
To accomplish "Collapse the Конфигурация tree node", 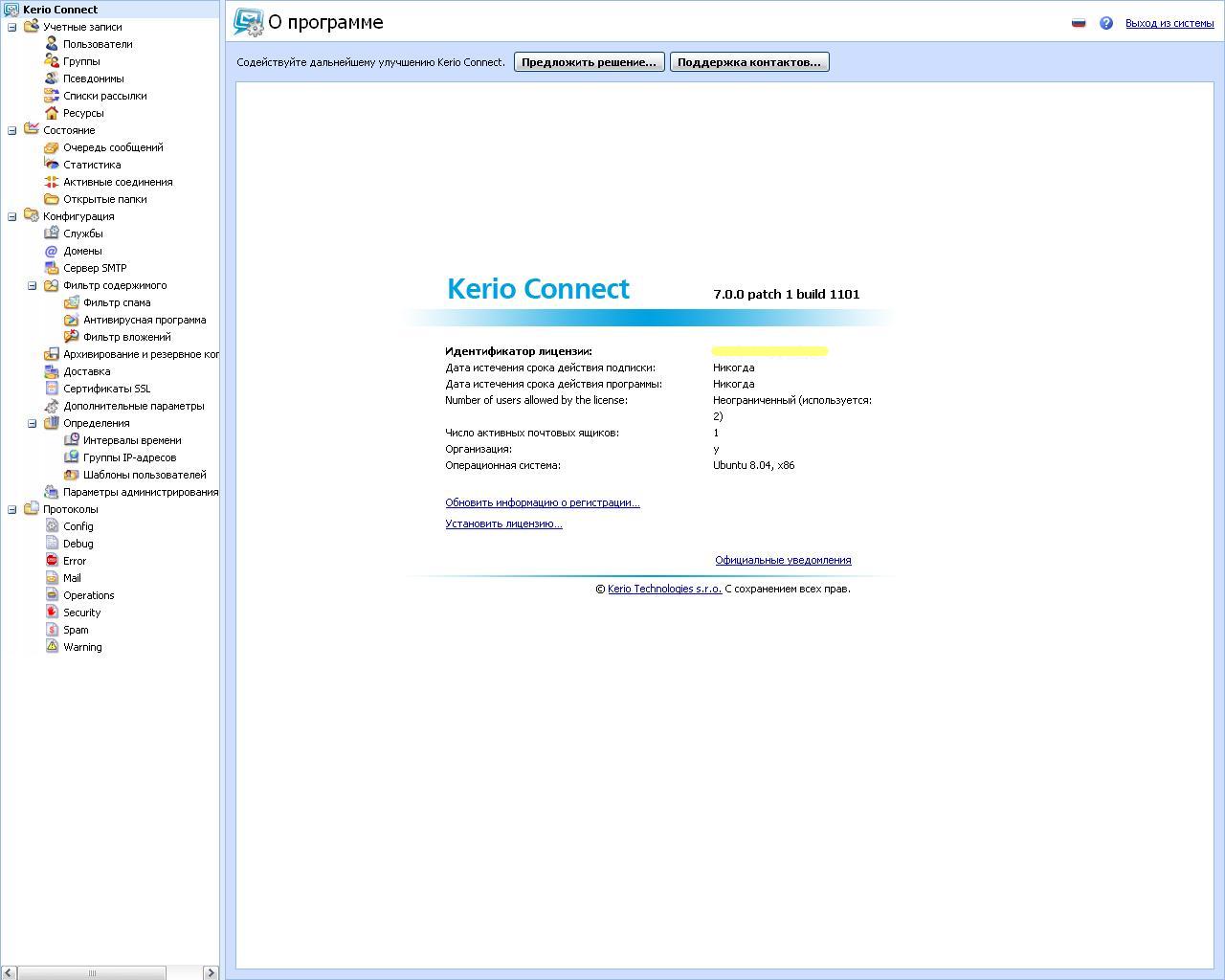I will point(11,216).
